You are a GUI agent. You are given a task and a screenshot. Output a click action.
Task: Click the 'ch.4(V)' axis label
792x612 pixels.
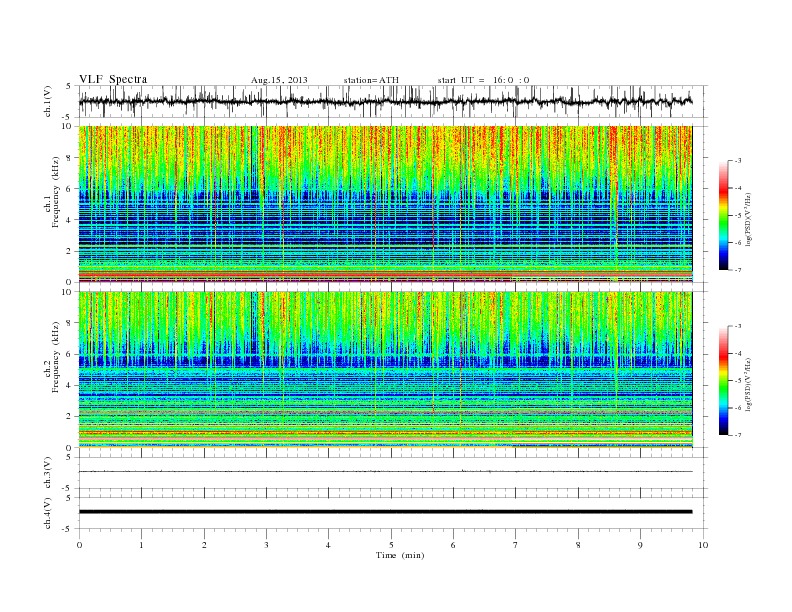click(x=48, y=513)
